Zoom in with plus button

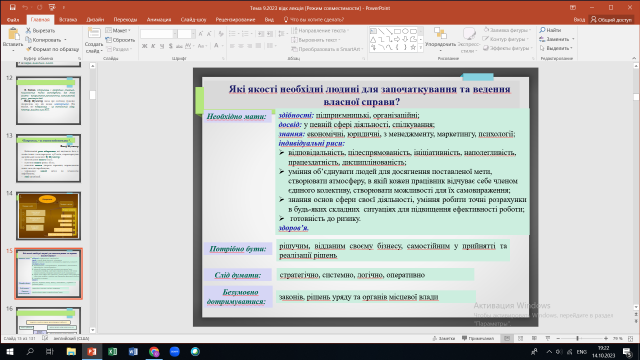tap(606, 338)
